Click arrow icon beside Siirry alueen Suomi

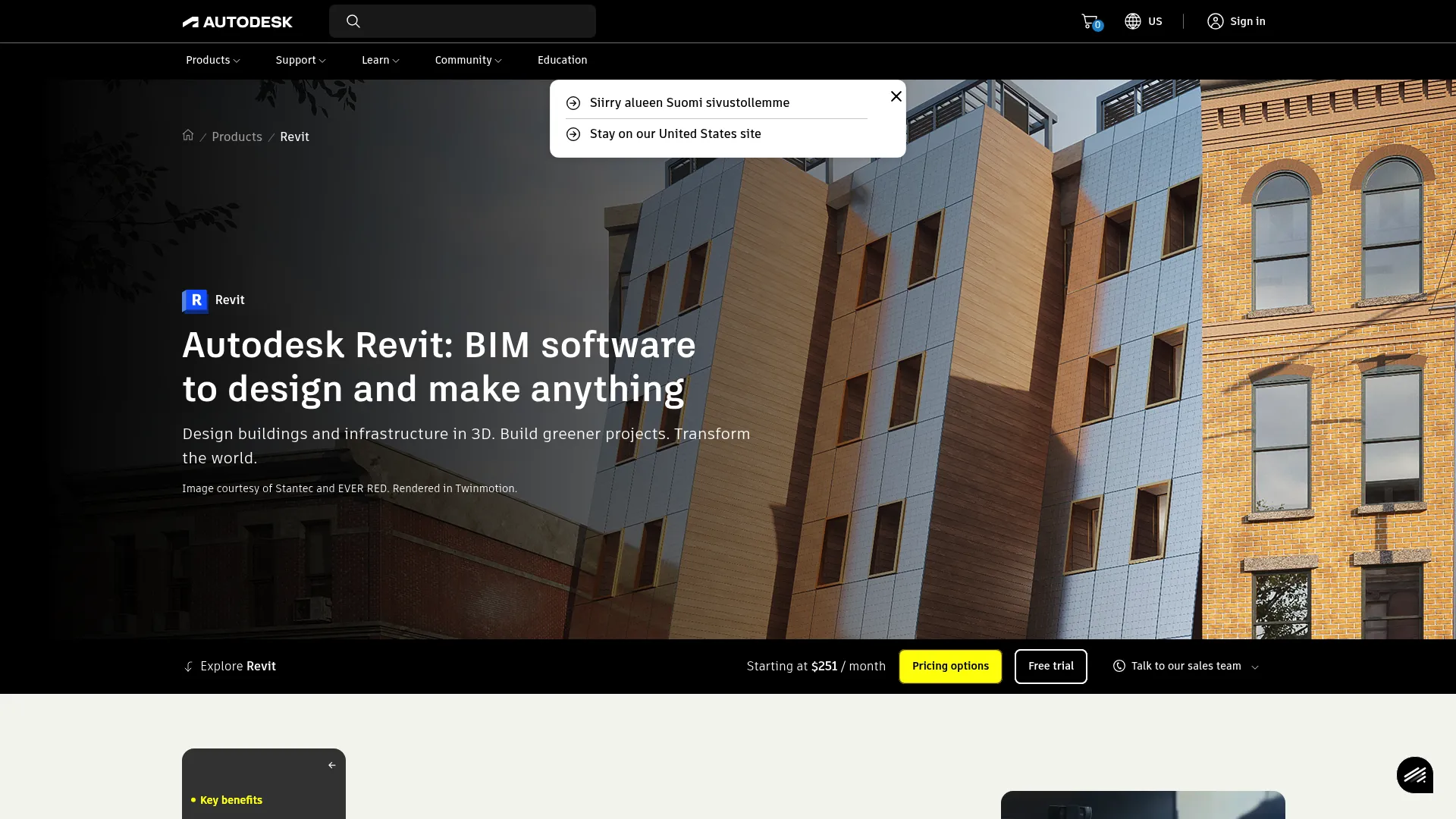pos(573,103)
